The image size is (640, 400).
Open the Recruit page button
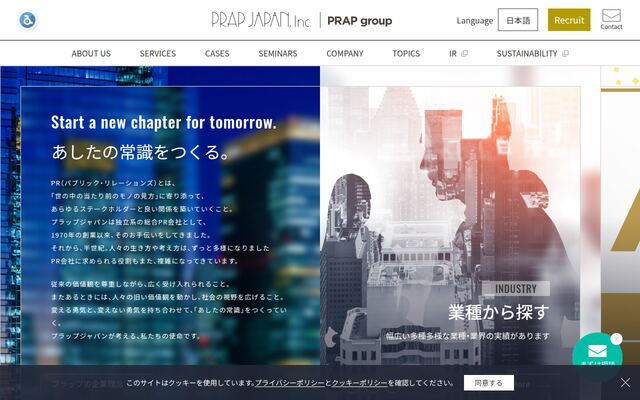pos(569,20)
